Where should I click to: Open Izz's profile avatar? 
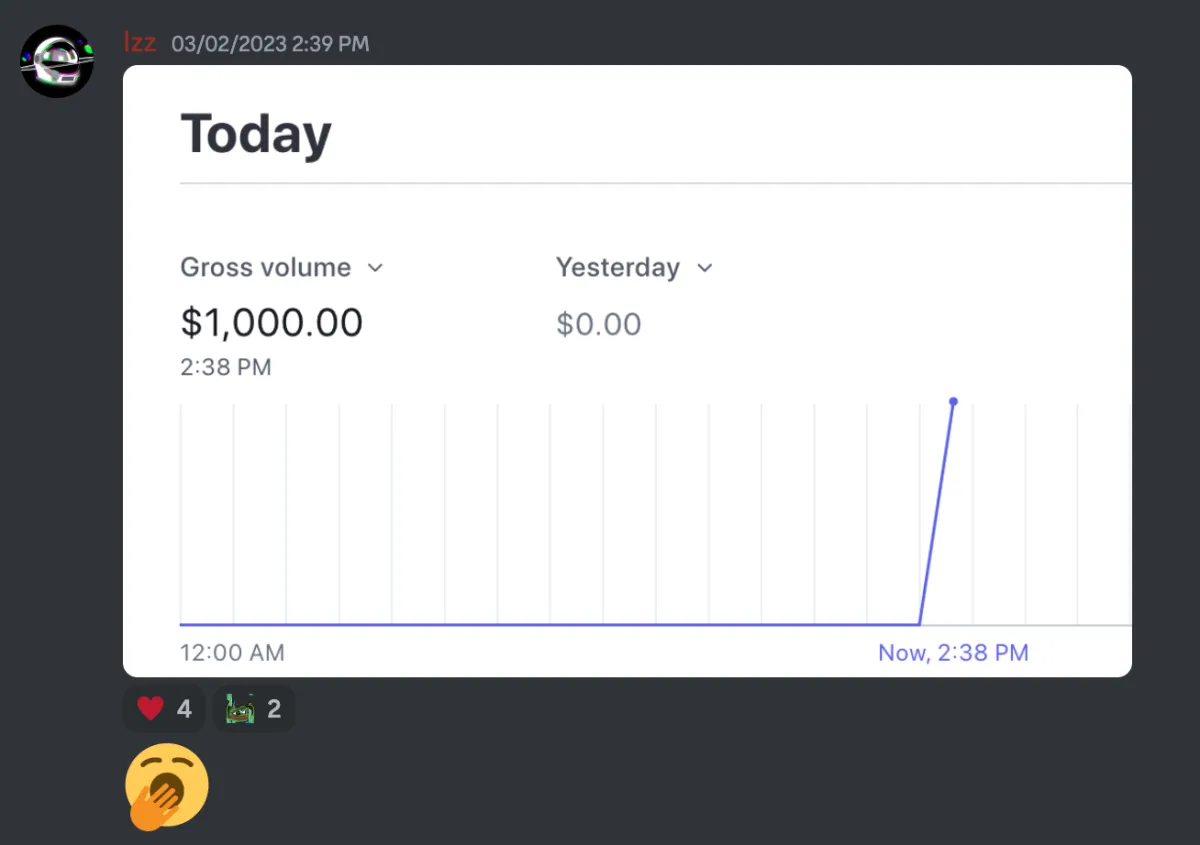[57, 61]
